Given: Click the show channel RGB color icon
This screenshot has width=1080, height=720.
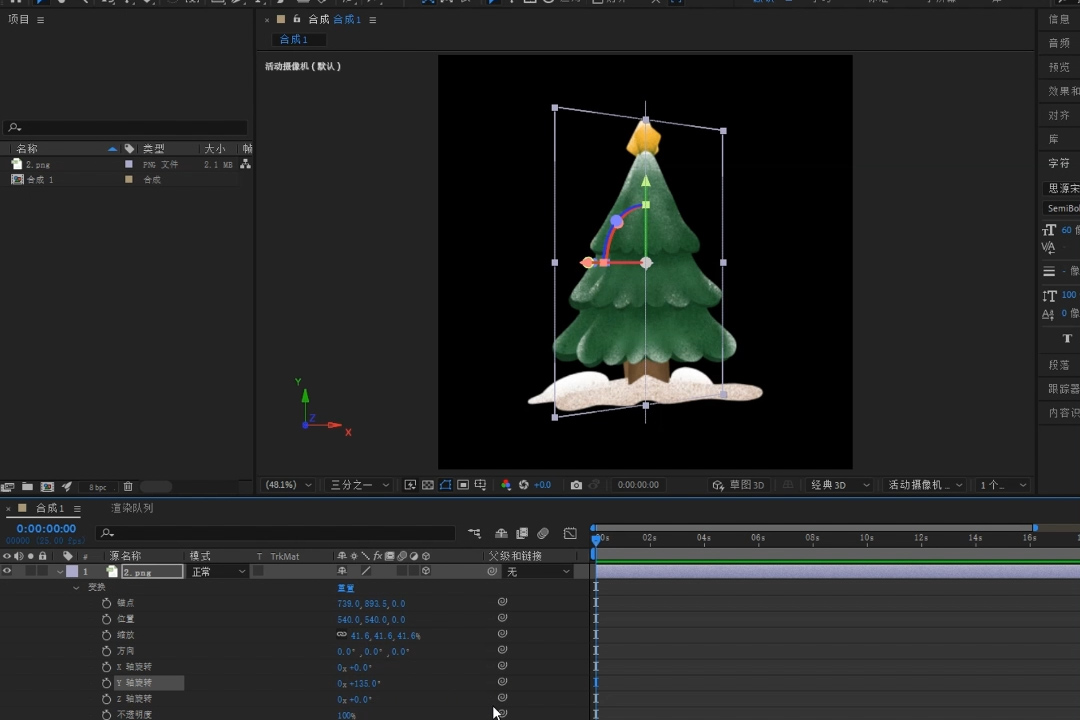Looking at the screenshot, I should (506, 485).
